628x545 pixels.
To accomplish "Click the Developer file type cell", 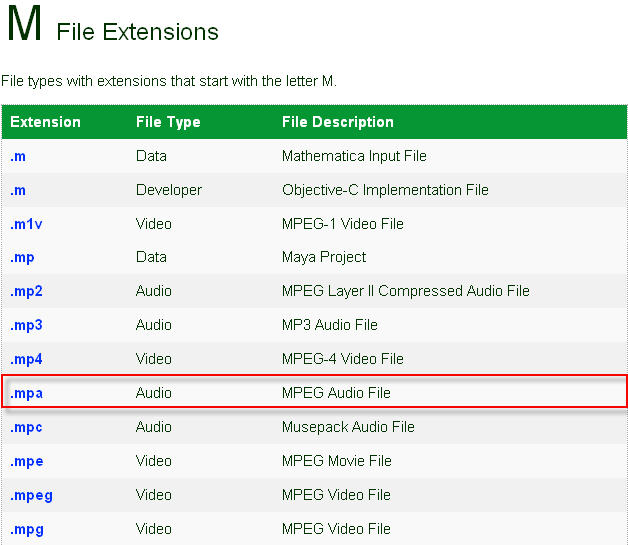I will 169,190.
